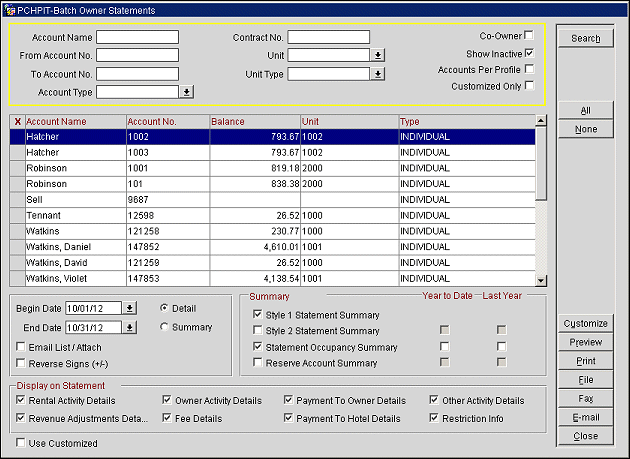Click the X selection column header

[16, 122]
